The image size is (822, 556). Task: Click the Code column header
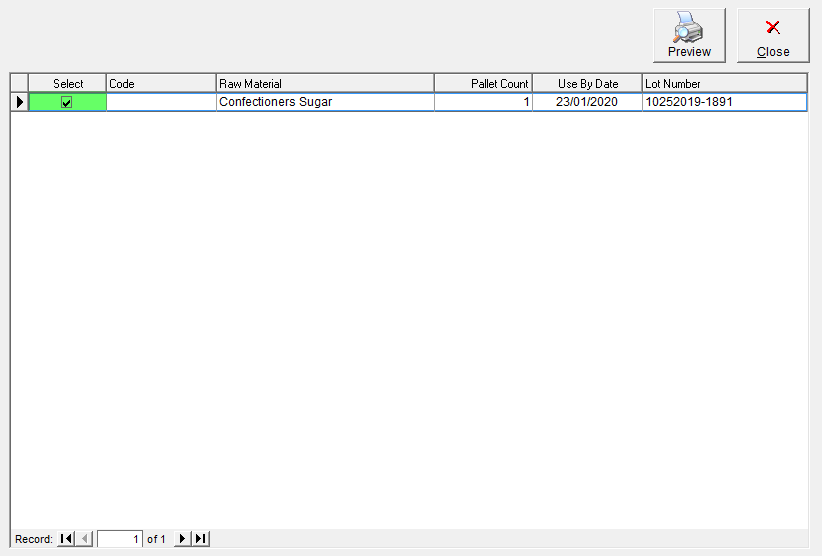pyautogui.click(x=161, y=84)
